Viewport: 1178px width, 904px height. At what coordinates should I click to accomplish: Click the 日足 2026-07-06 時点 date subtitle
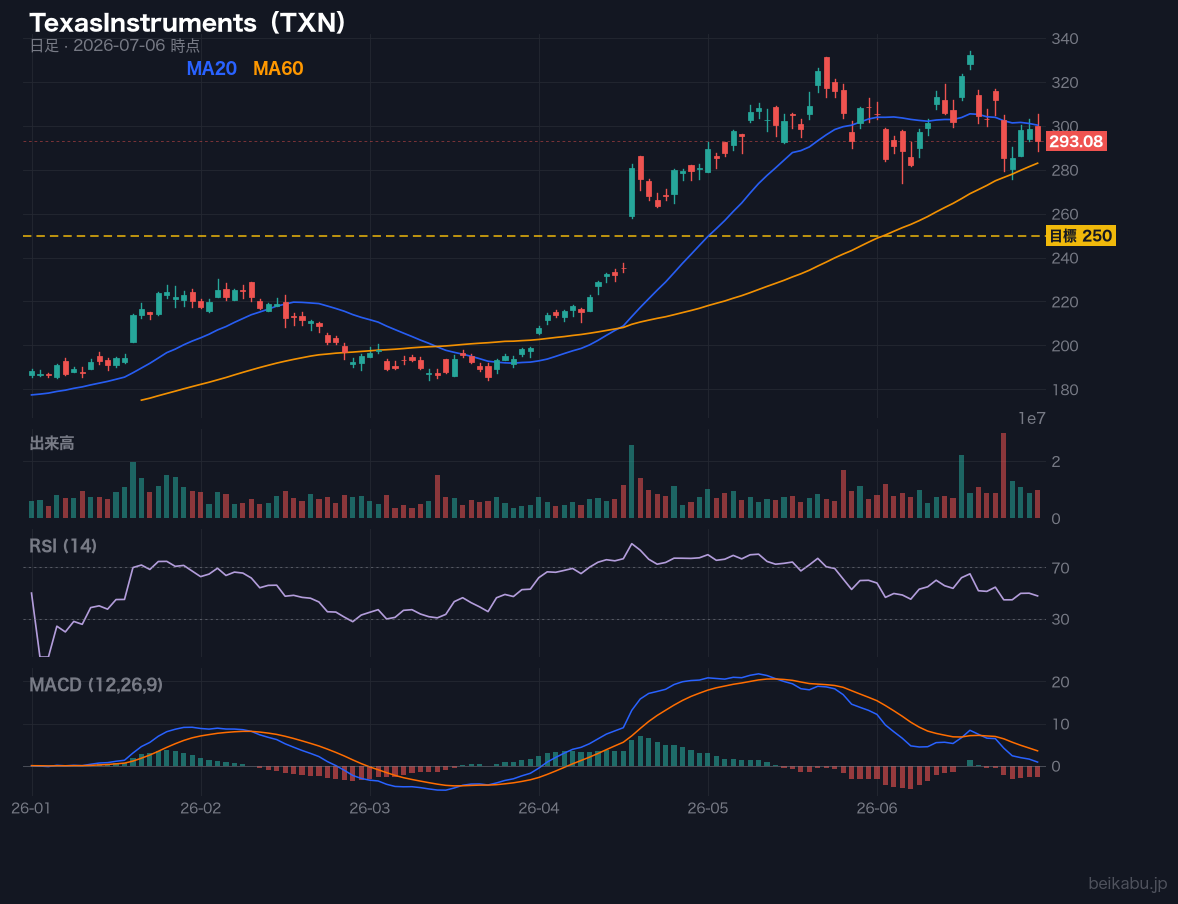coord(115,45)
